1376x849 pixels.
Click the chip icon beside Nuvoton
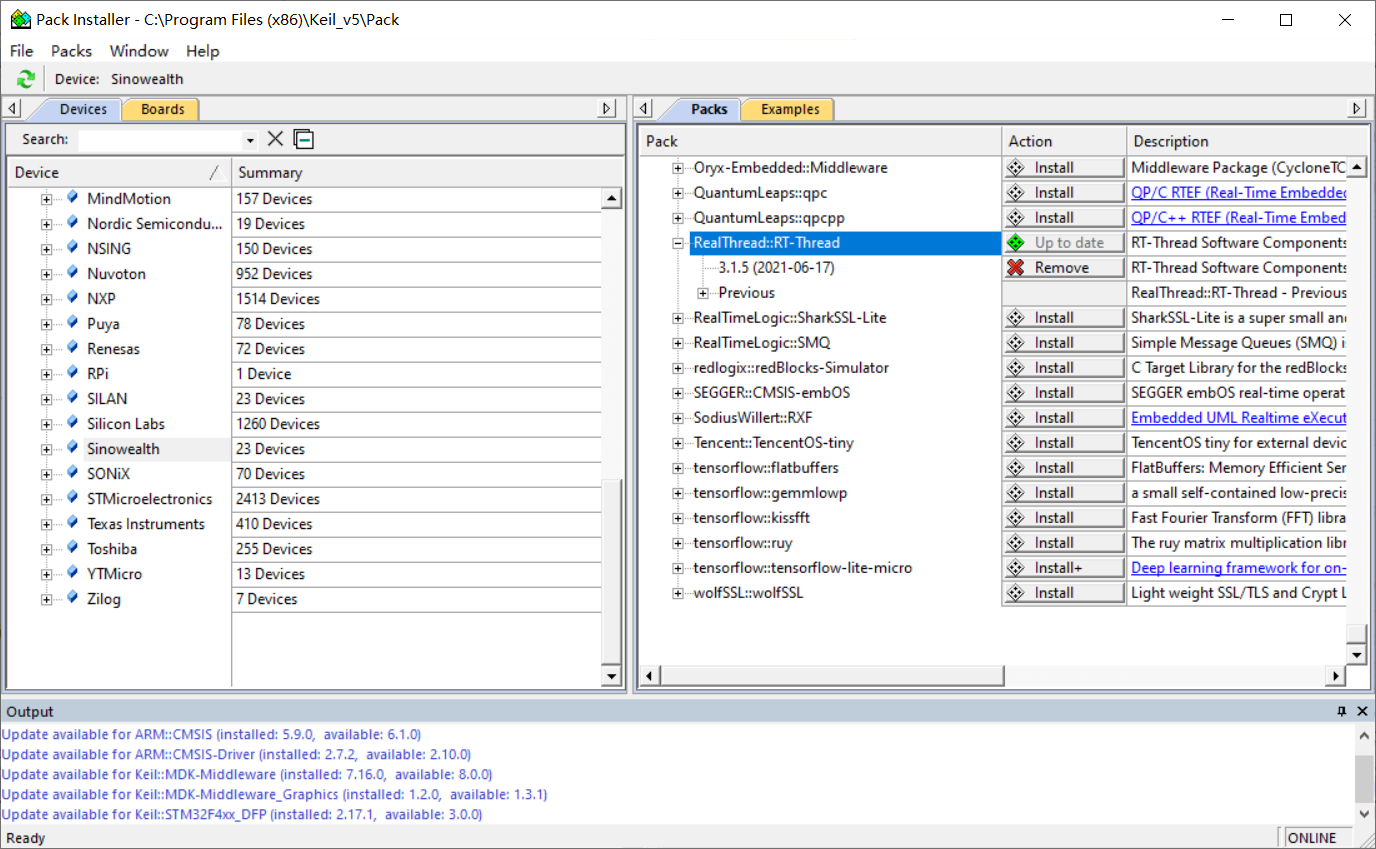tap(72, 273)
